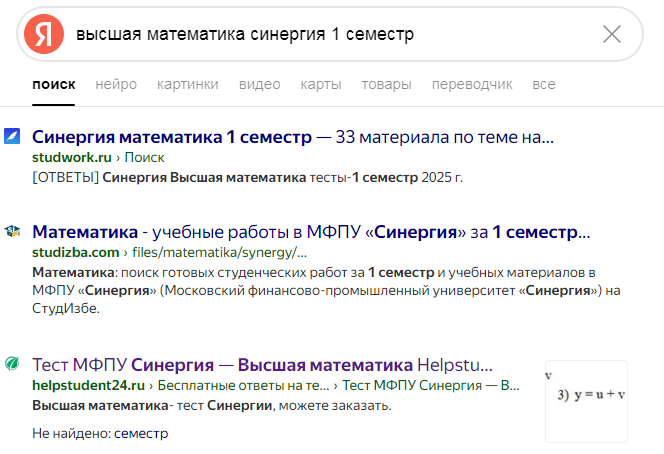Click snippet text [ОТВЕТЫ] Синергия Высшая математика
The height and width of the screenshot is (454, 664).
[248, 177]
